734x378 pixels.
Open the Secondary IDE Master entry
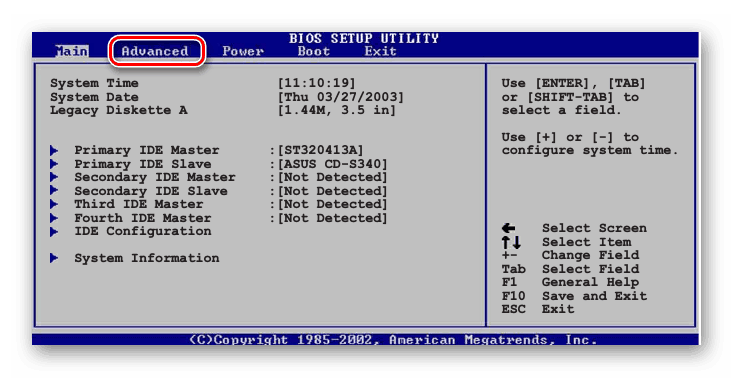pyautogui.click(x=155, y=177)
